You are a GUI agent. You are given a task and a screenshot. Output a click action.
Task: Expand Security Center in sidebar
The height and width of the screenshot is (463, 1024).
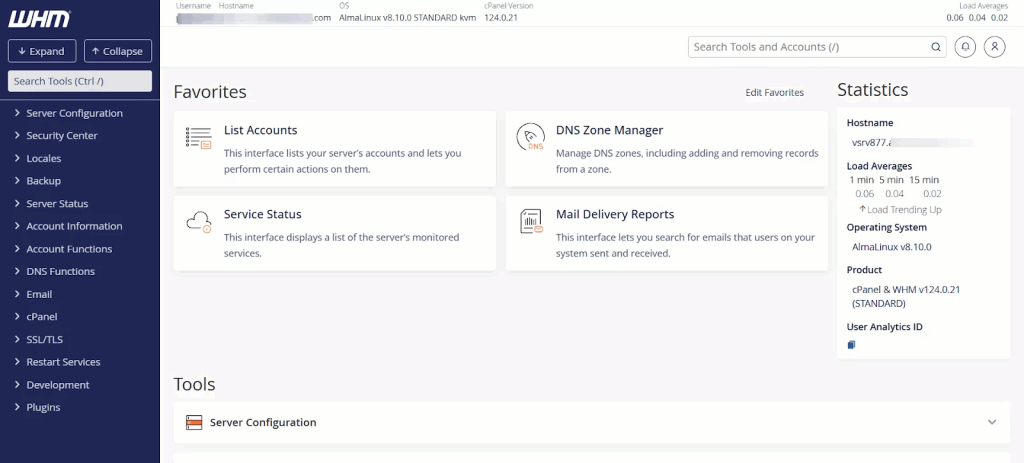pyautogui.click(x=61, y=135)
